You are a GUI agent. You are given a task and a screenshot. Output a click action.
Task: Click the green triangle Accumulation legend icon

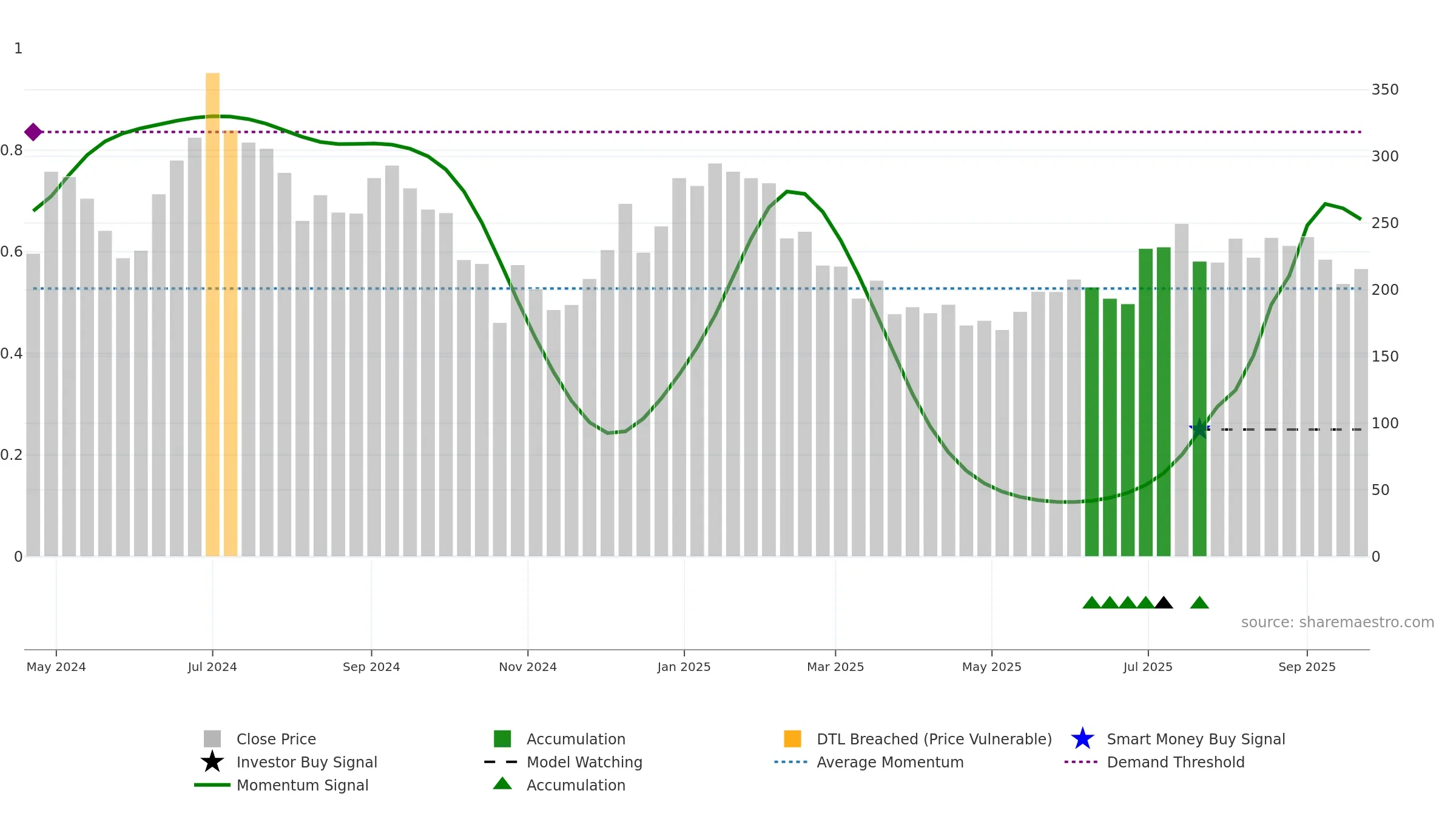tap(502, 784)
